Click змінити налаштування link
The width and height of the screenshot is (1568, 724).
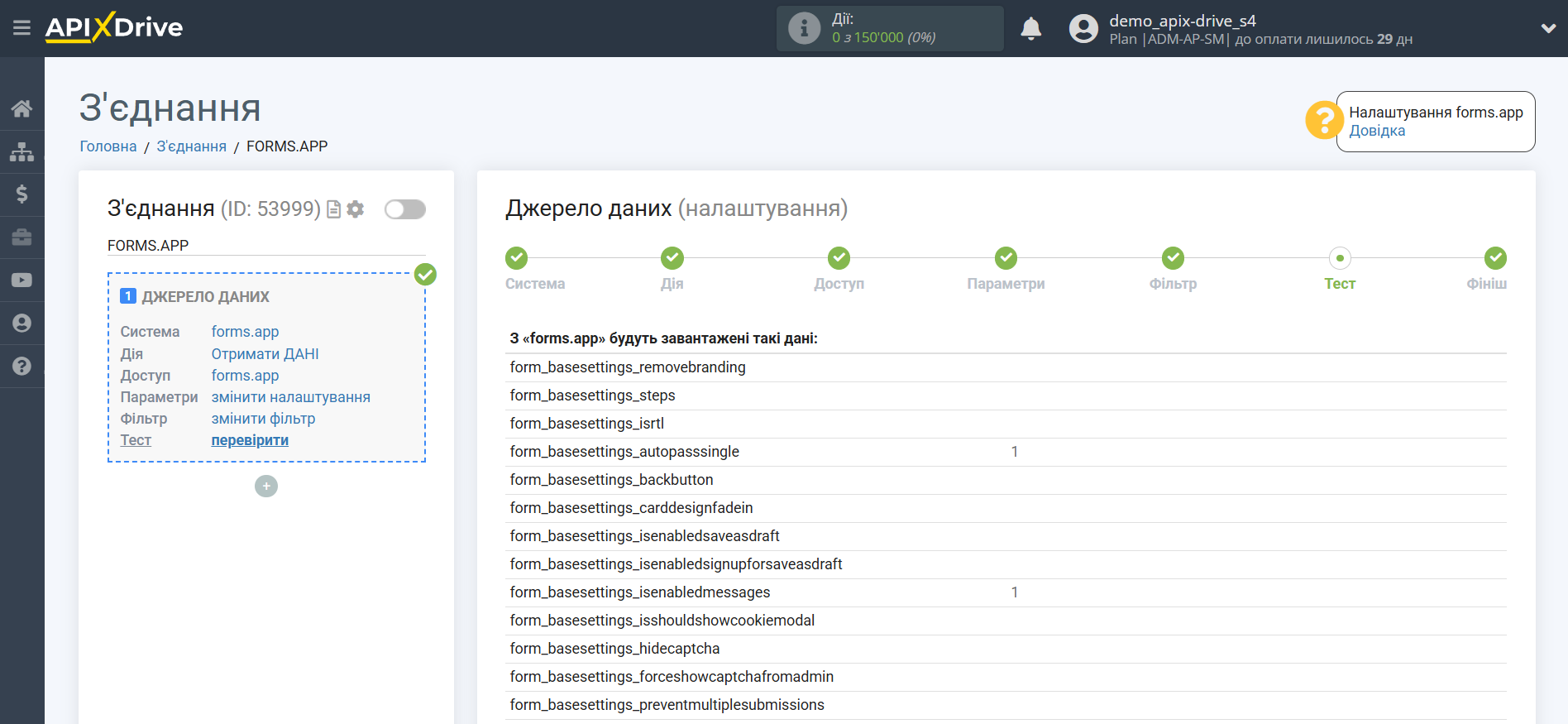[x=290, y=397]
